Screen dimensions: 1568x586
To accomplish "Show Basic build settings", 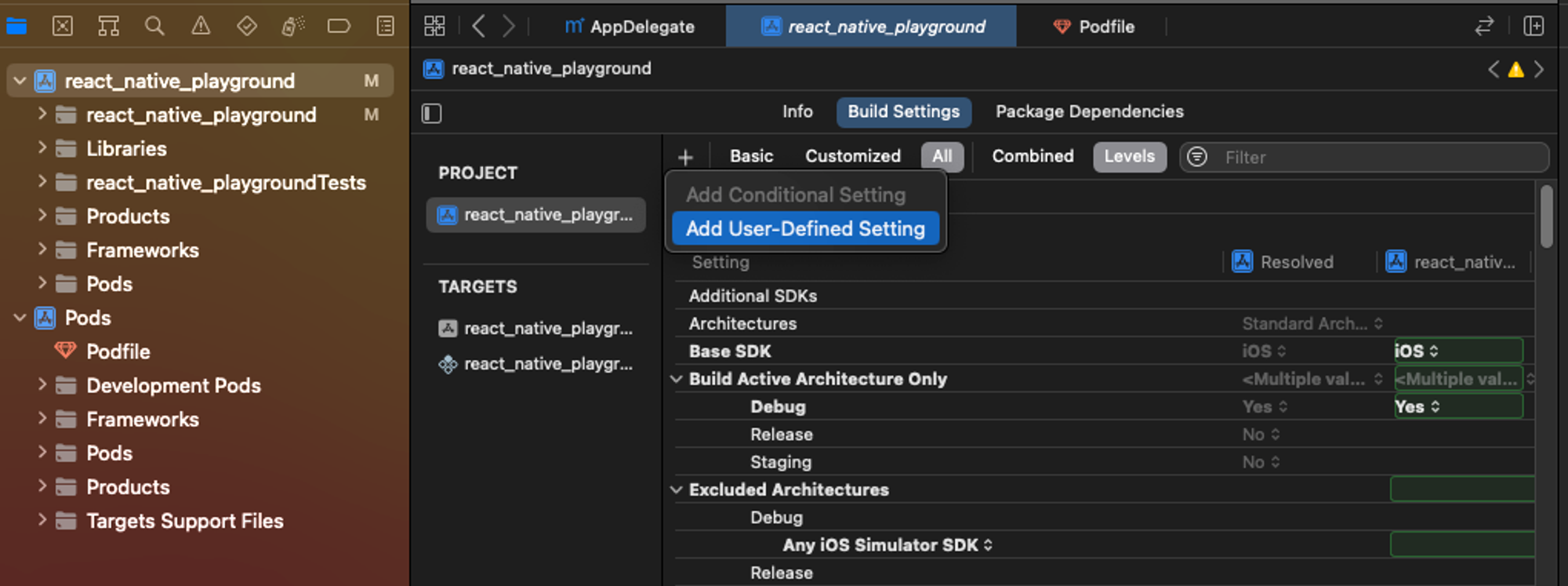I will coord(751,157).
